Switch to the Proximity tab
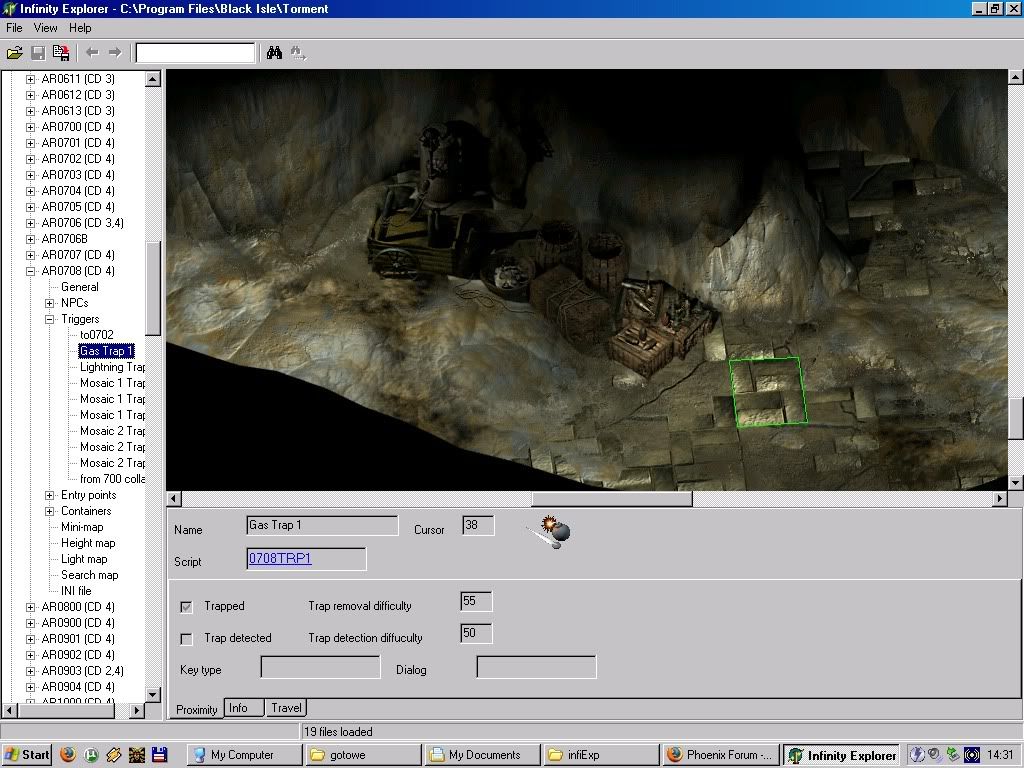Screen dimensions: 1024x768 pos(197,709)
